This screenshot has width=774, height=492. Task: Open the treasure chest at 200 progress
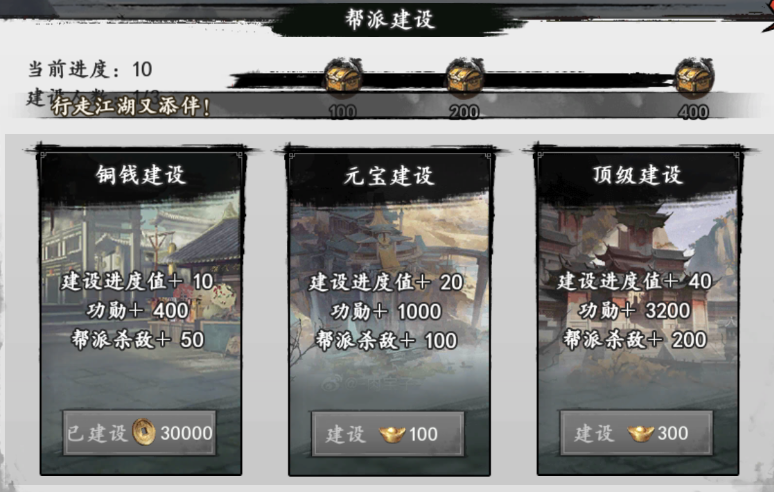[x=464, y=79]
